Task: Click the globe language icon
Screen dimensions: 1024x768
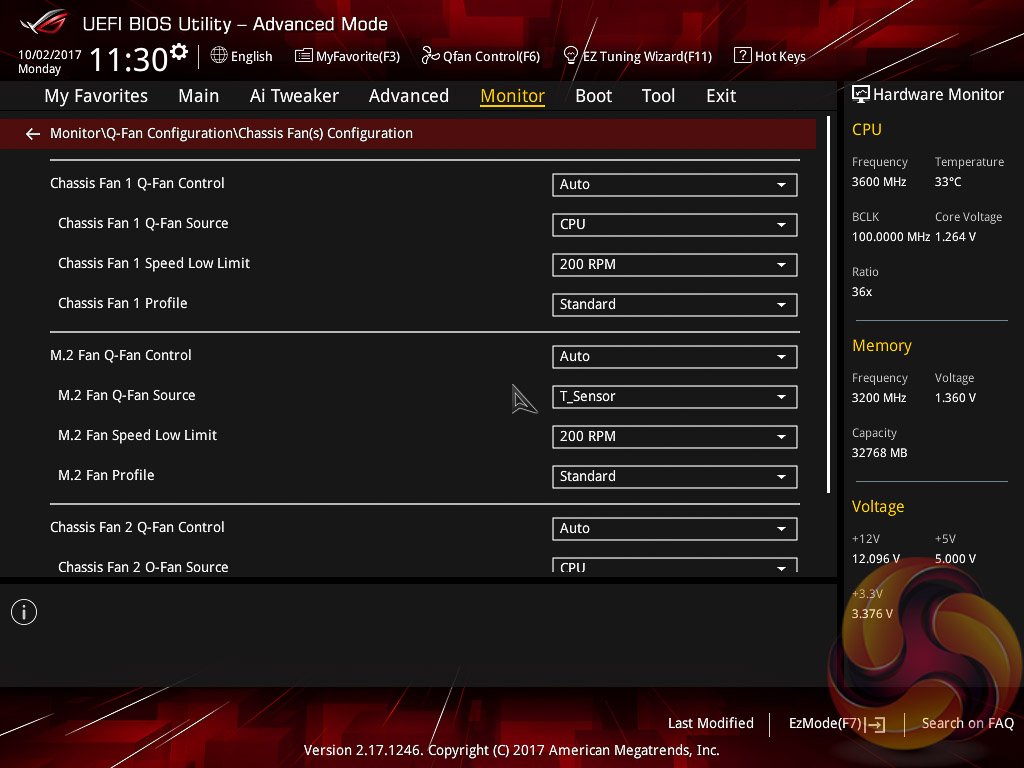Action: [219, 56]
